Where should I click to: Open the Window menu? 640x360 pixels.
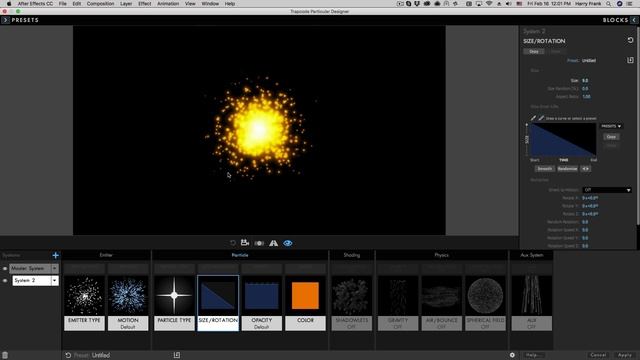(210, 4)
